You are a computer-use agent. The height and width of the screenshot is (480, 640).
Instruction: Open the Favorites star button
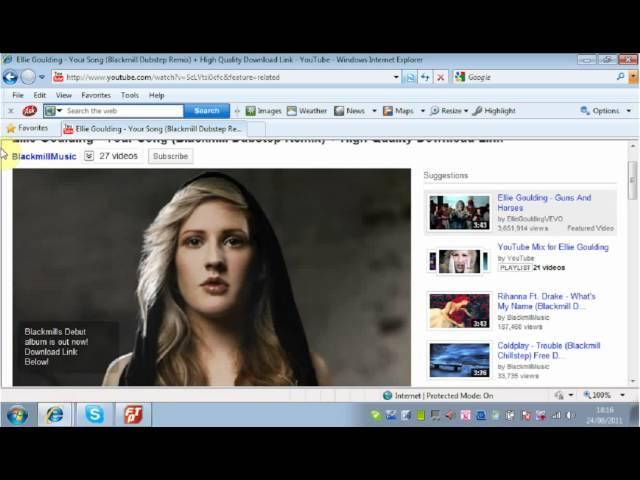coord(27,128)
